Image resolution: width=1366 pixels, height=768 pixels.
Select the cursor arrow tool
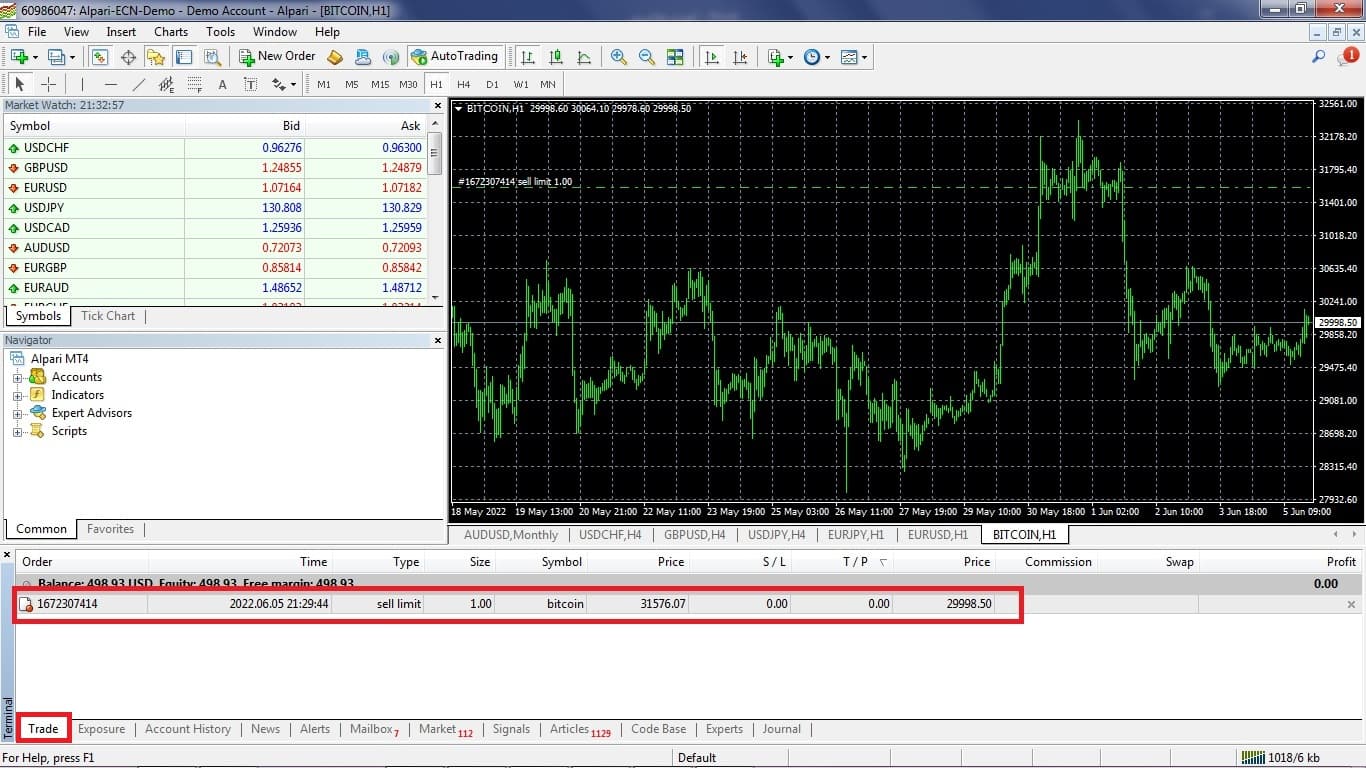coord(20,85)
